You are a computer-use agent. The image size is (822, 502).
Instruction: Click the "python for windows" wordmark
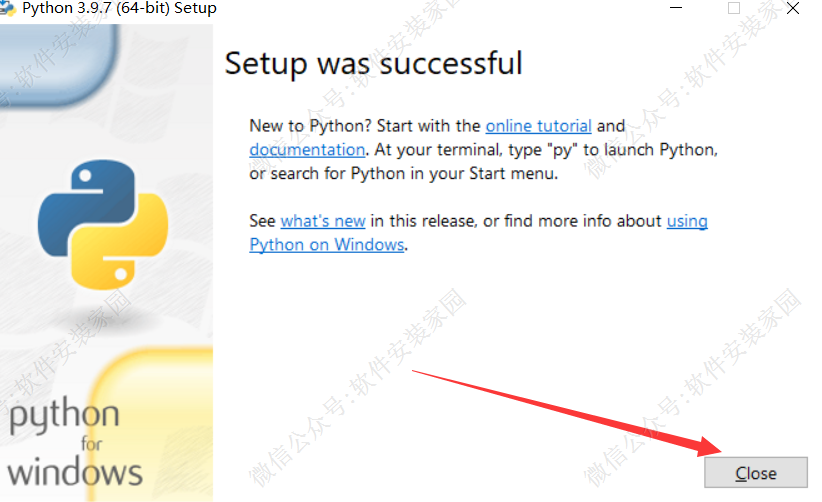[75, 441]
